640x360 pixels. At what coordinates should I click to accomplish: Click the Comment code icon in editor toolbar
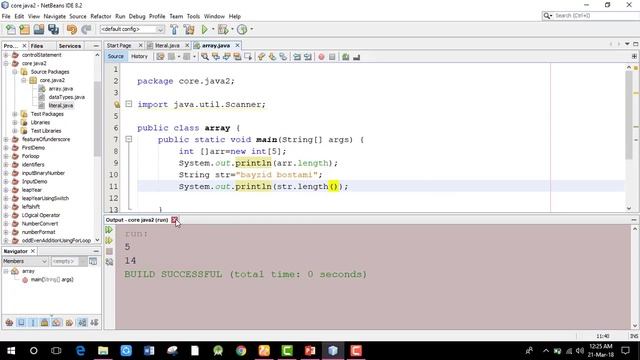coord(346,57)
